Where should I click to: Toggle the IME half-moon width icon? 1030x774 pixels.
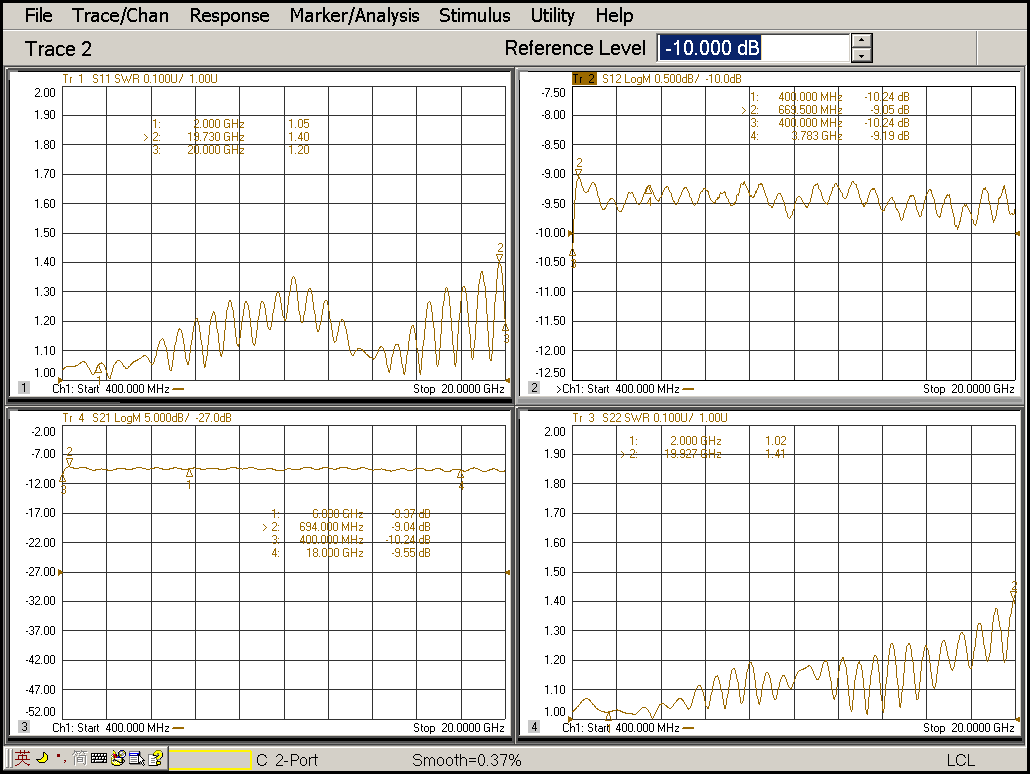[42, 758]
